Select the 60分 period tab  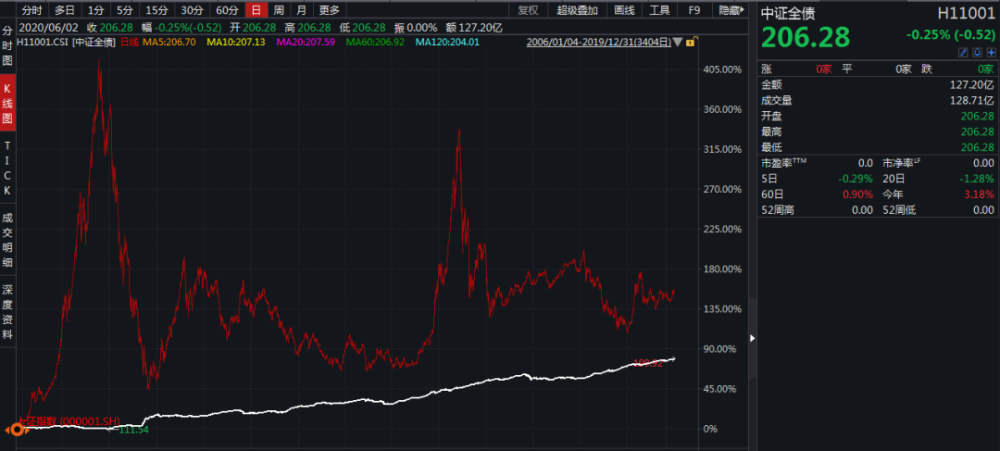pyautogui.click(x=228, y=10)
